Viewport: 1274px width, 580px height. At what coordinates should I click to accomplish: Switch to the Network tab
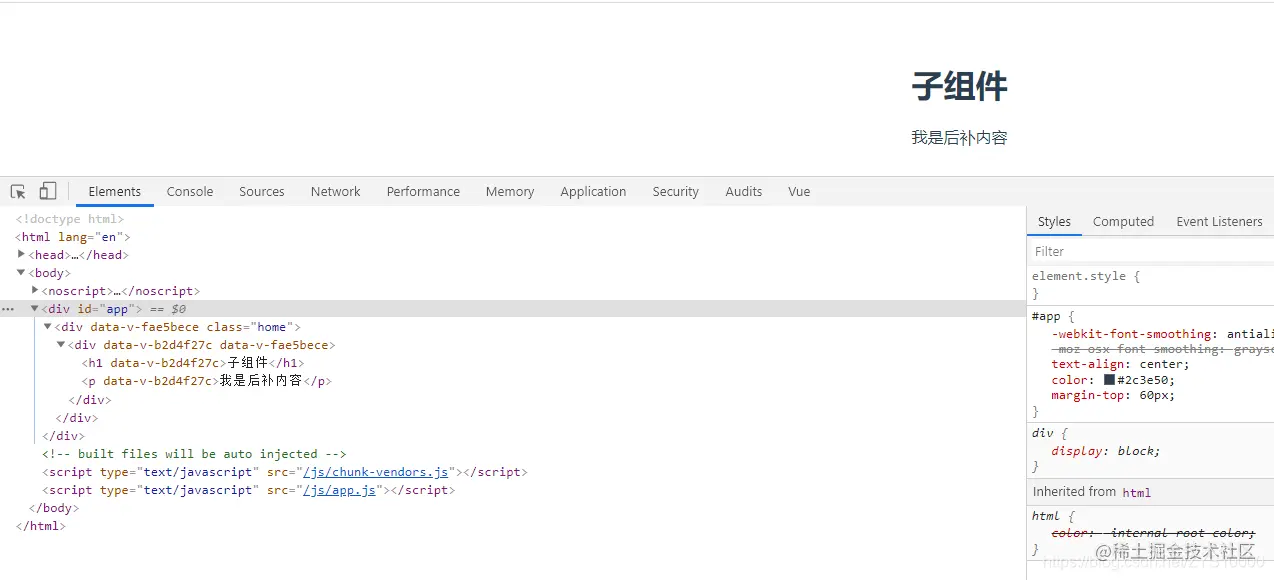[335, 192]
